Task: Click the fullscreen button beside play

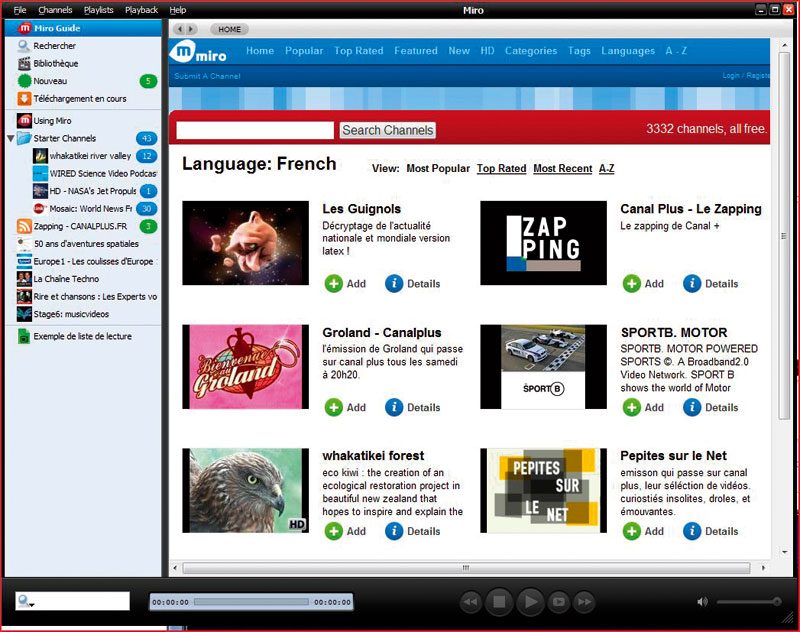Action: (x=559, y=602)
